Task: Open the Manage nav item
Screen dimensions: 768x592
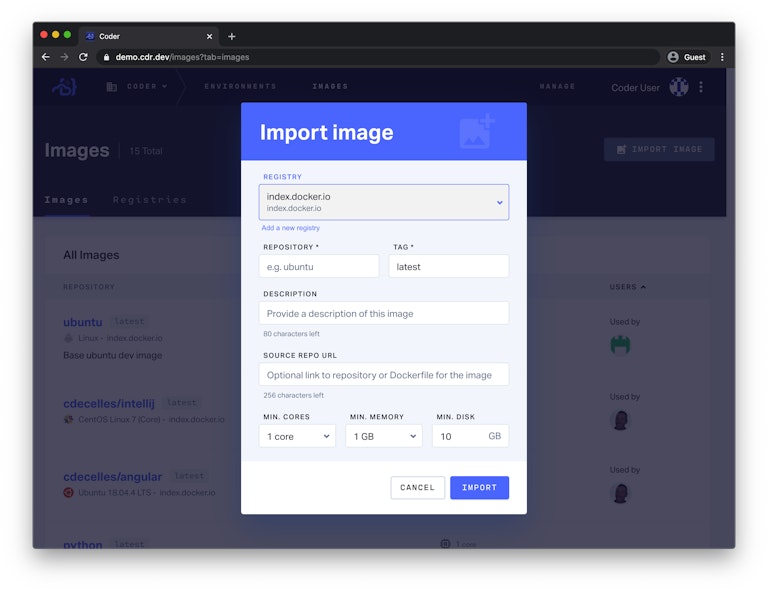Action: point(557,86)
